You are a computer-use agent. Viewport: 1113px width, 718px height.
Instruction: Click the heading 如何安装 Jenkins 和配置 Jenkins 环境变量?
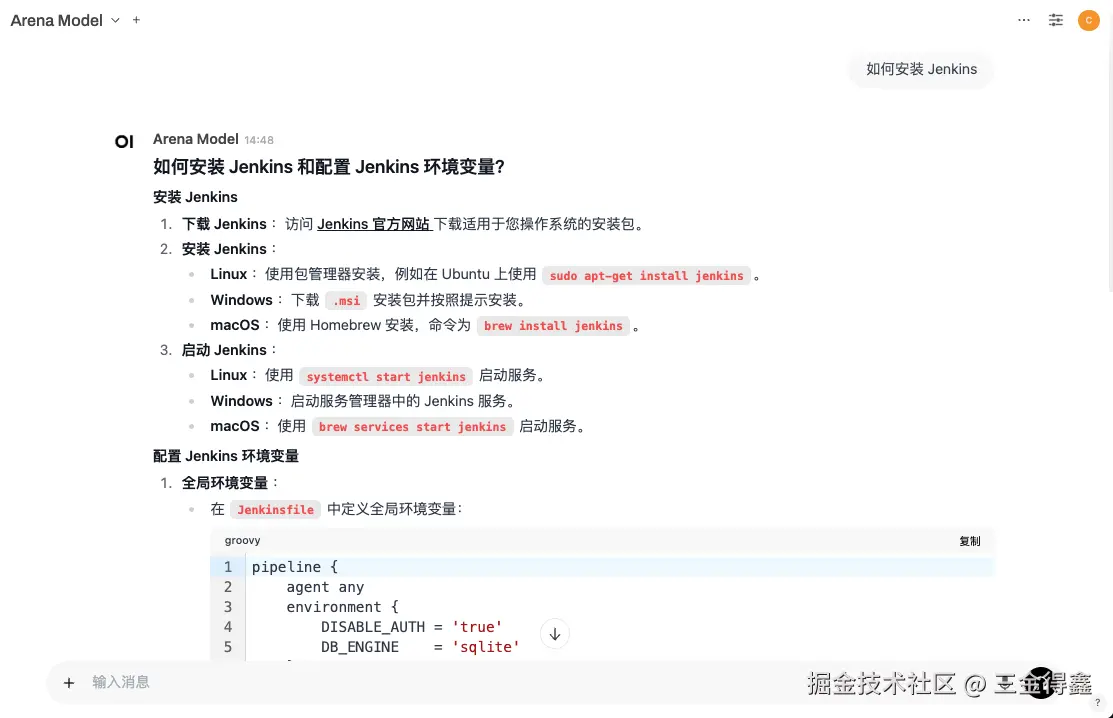(329, 167)
